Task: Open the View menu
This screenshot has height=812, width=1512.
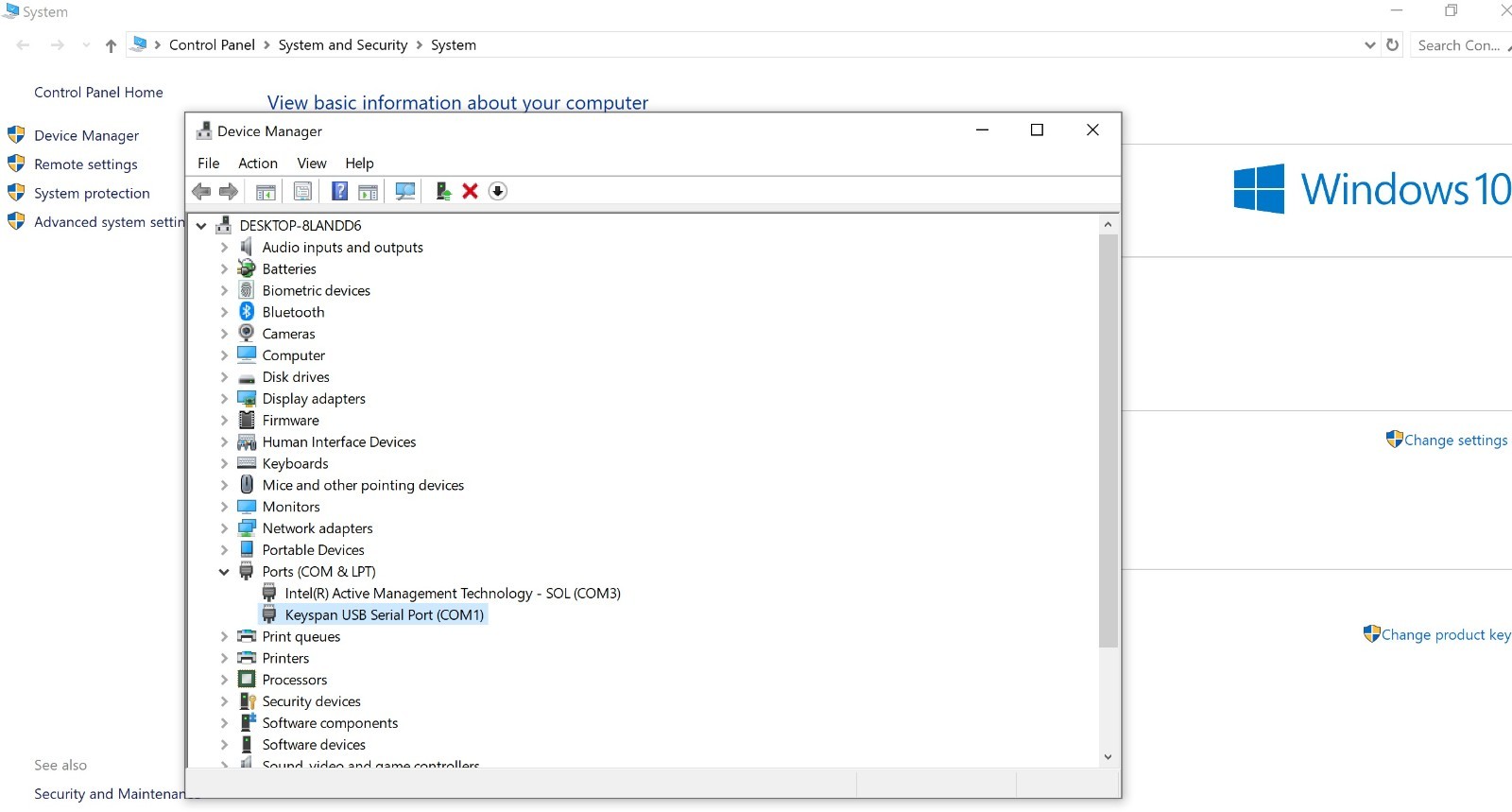Action: (x=311, y=164)
